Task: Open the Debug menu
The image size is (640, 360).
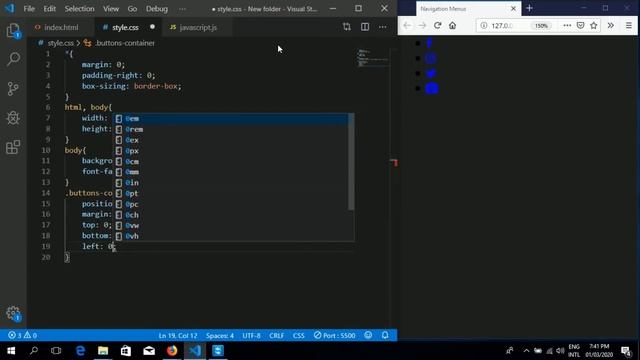Action: (157, 9)
